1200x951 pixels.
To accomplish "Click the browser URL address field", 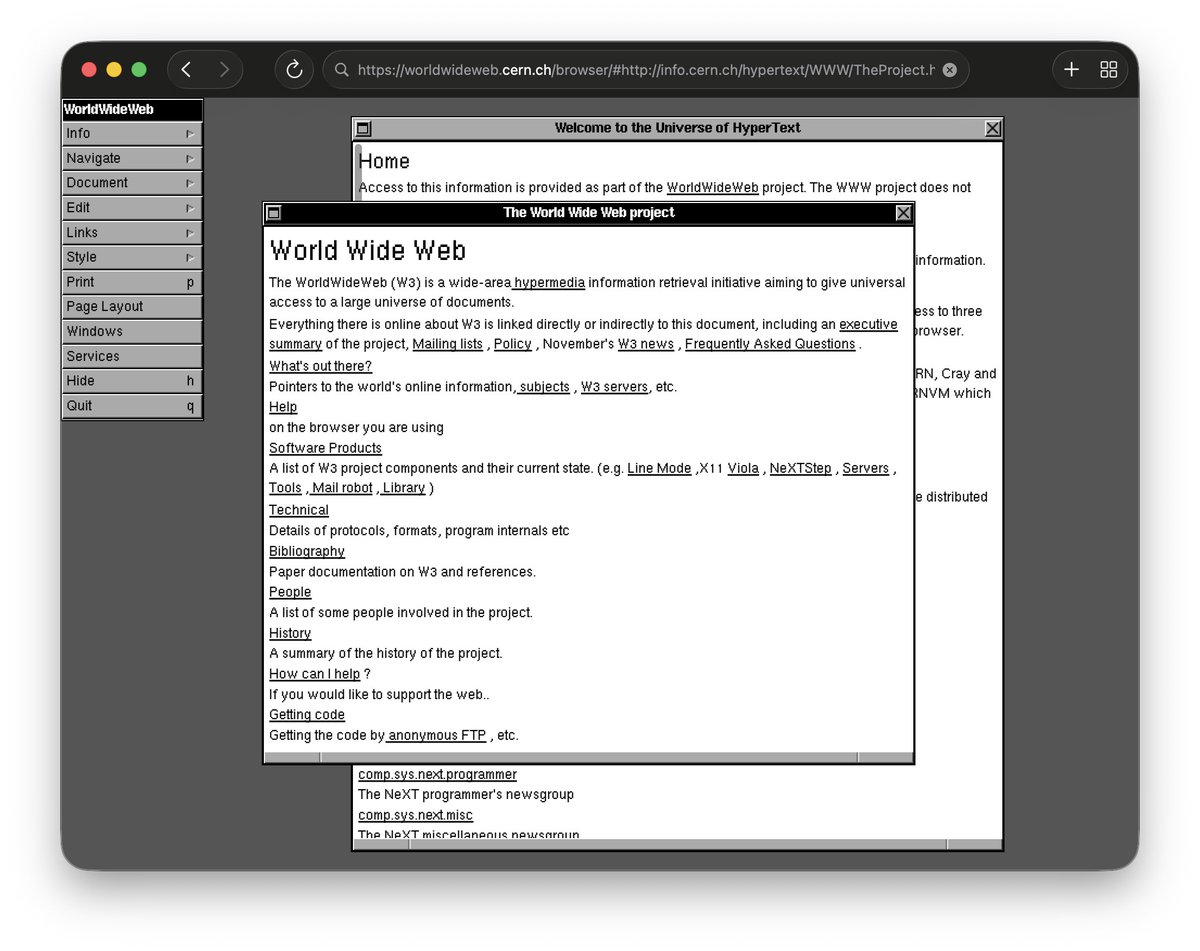I will click(x=646, y=70).
